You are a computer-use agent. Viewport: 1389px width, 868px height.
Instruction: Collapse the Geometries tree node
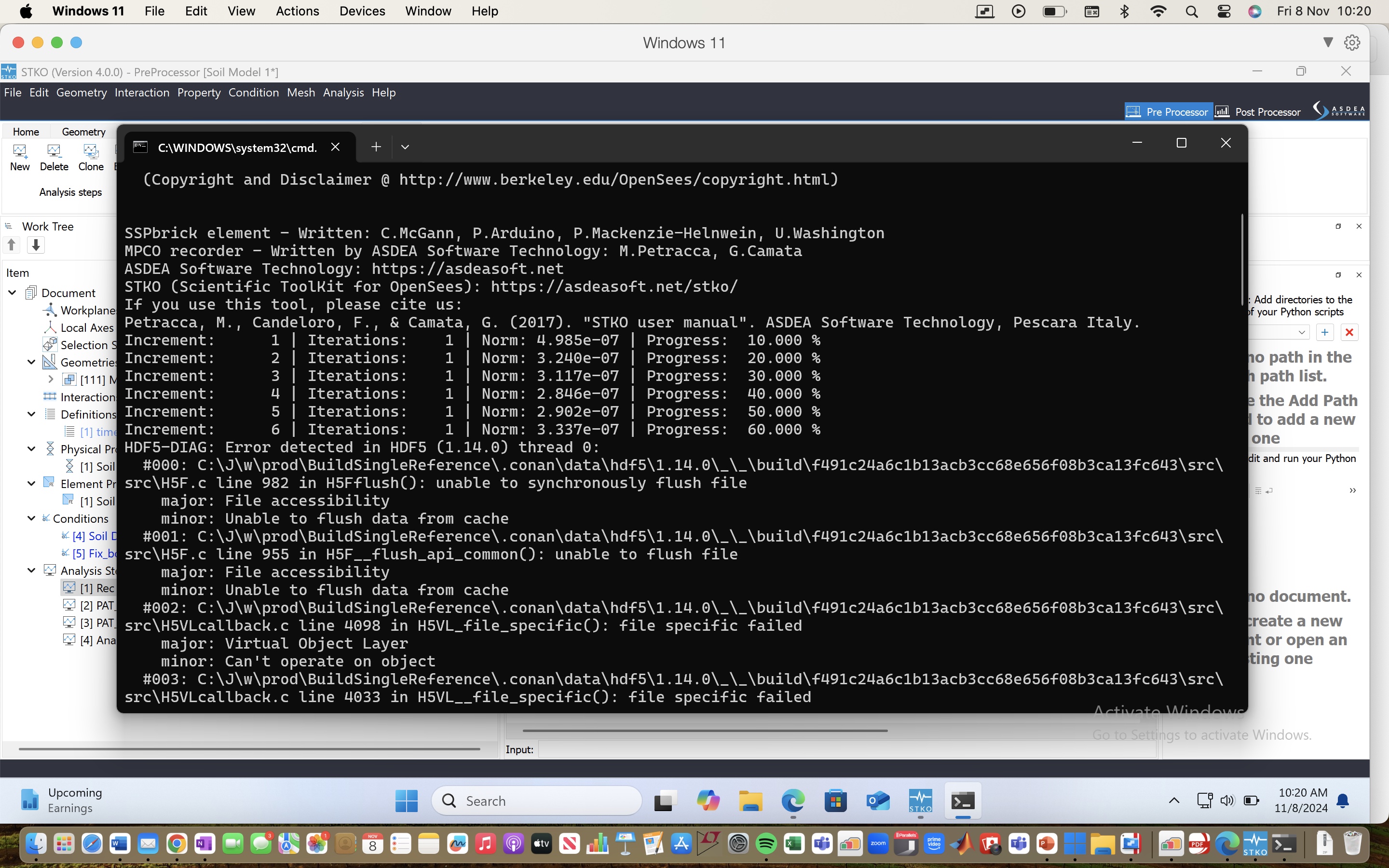pos(31,362)
